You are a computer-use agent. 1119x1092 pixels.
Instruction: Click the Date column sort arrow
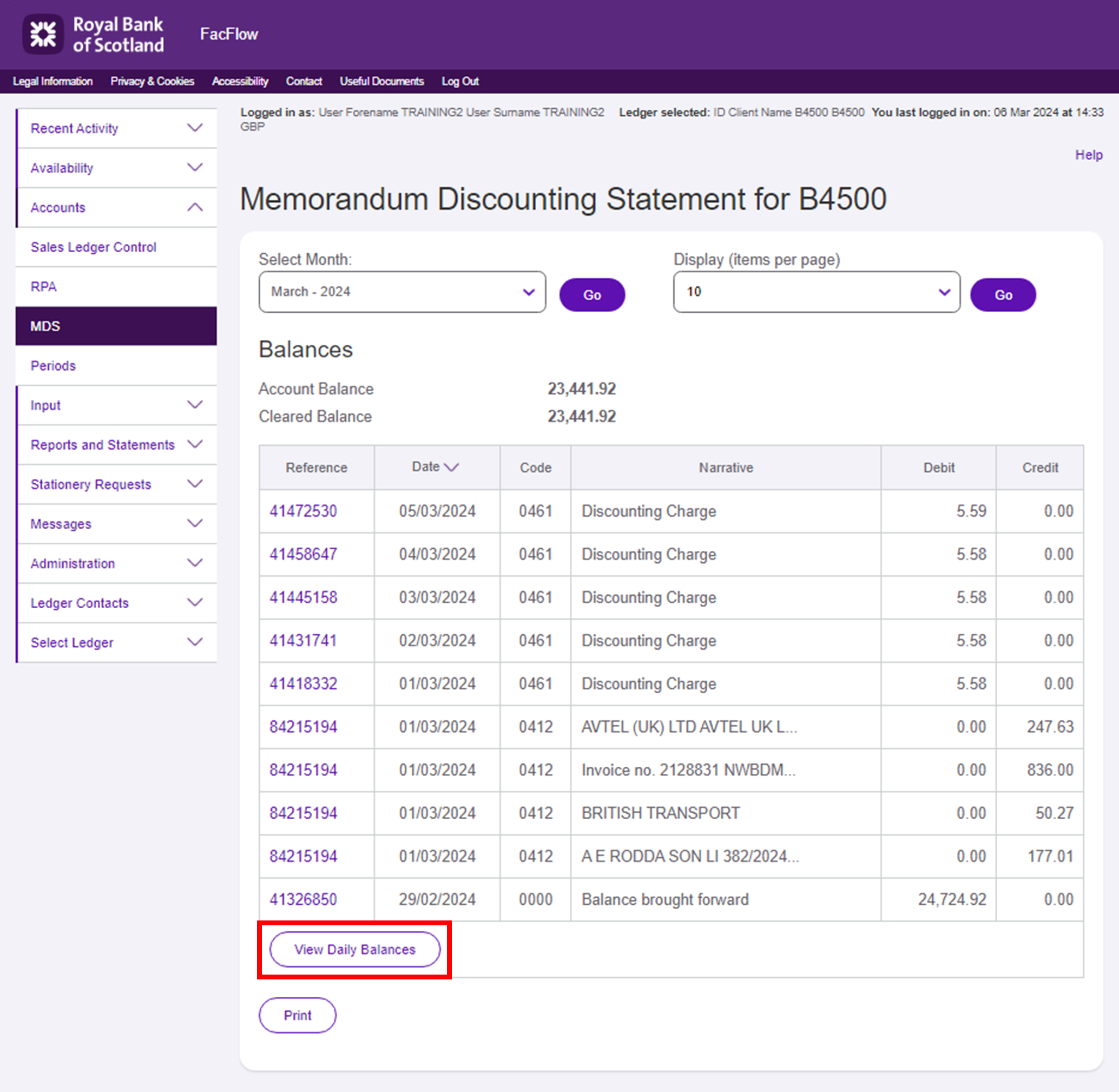click(452, 468)
